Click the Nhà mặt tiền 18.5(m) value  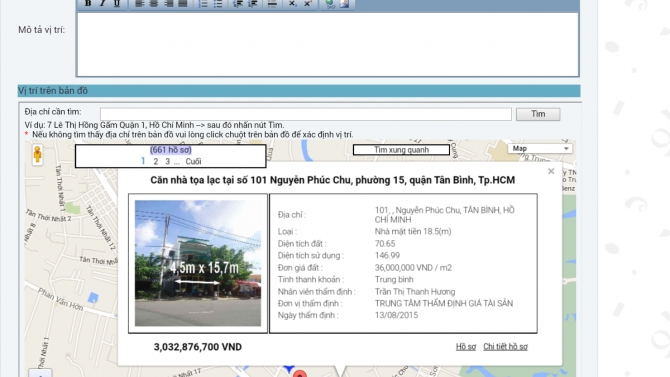point(413,232)
